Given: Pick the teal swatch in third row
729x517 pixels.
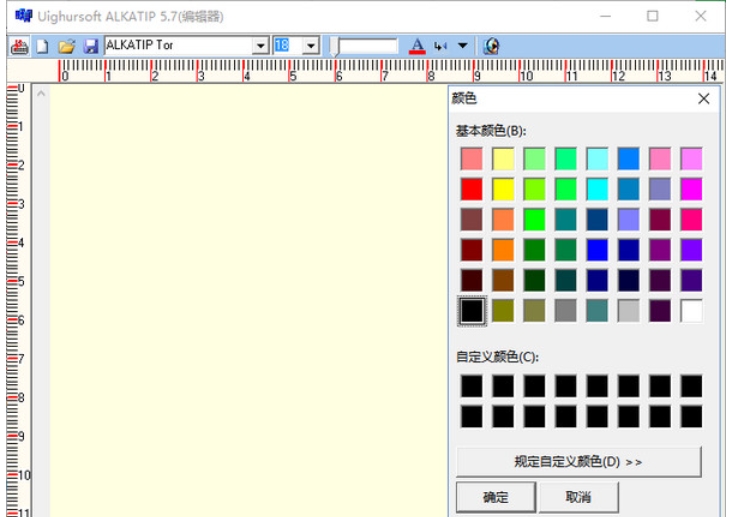Looking at the screenshot, I should [x=566, y=219].
